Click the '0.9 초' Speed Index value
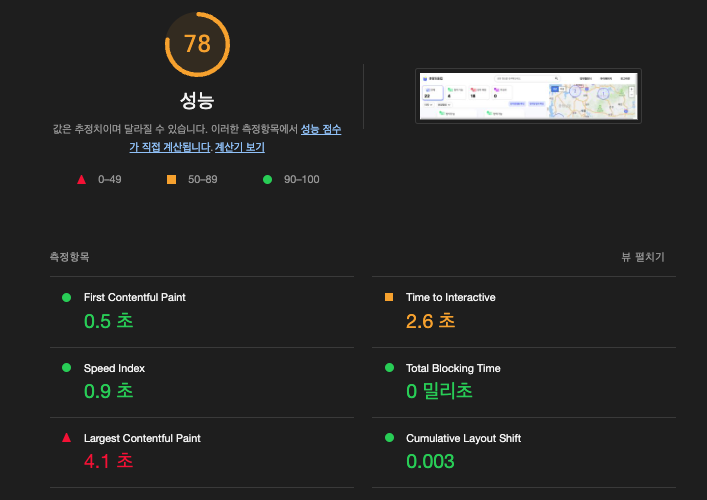The height and width of the screenshot is (500, 707). [108, 391]
